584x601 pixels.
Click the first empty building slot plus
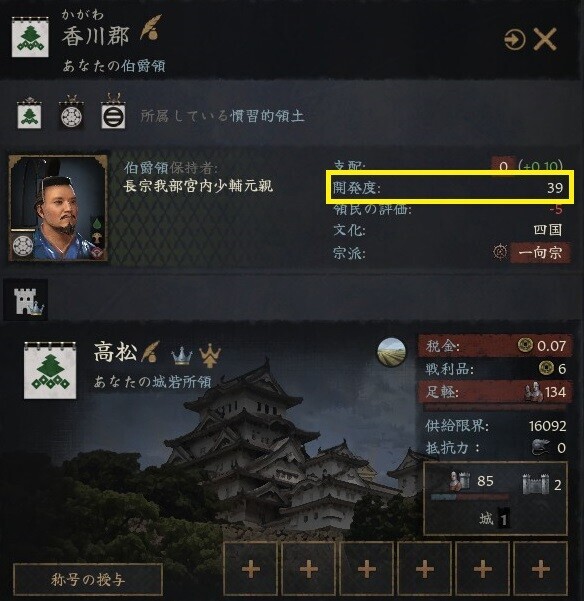[251, 569]
